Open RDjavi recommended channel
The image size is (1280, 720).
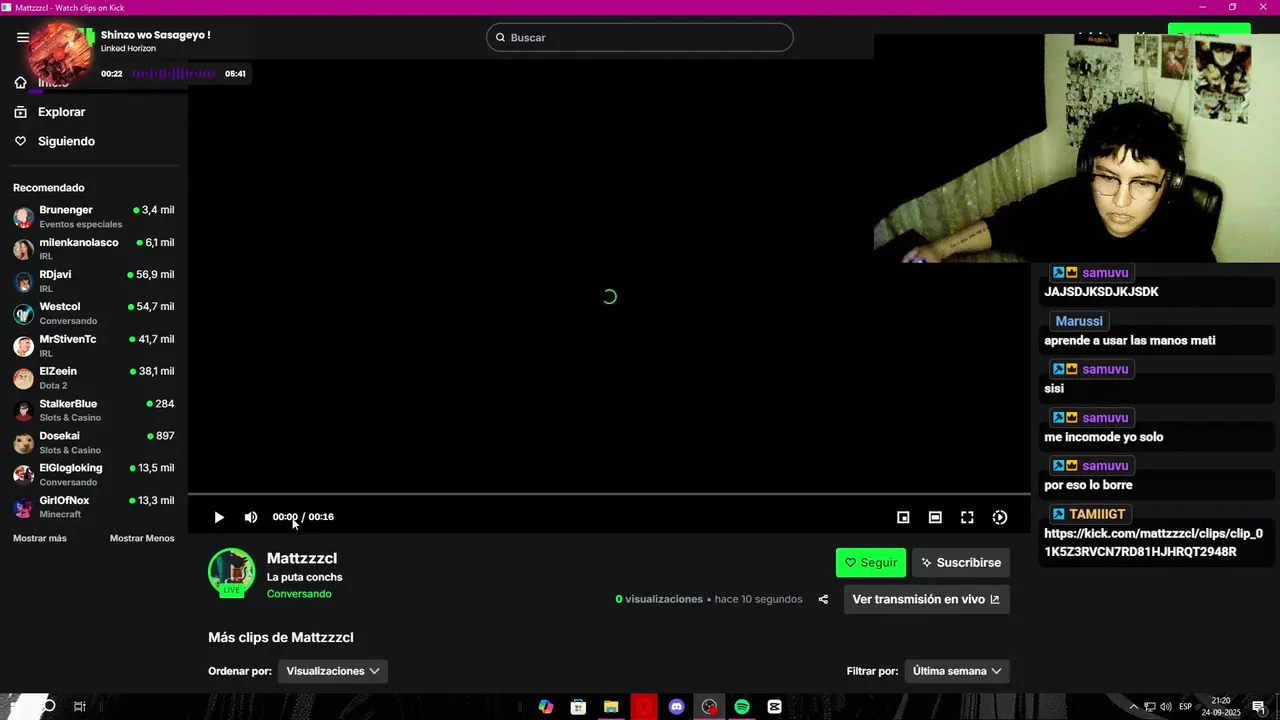coord(94,281)
